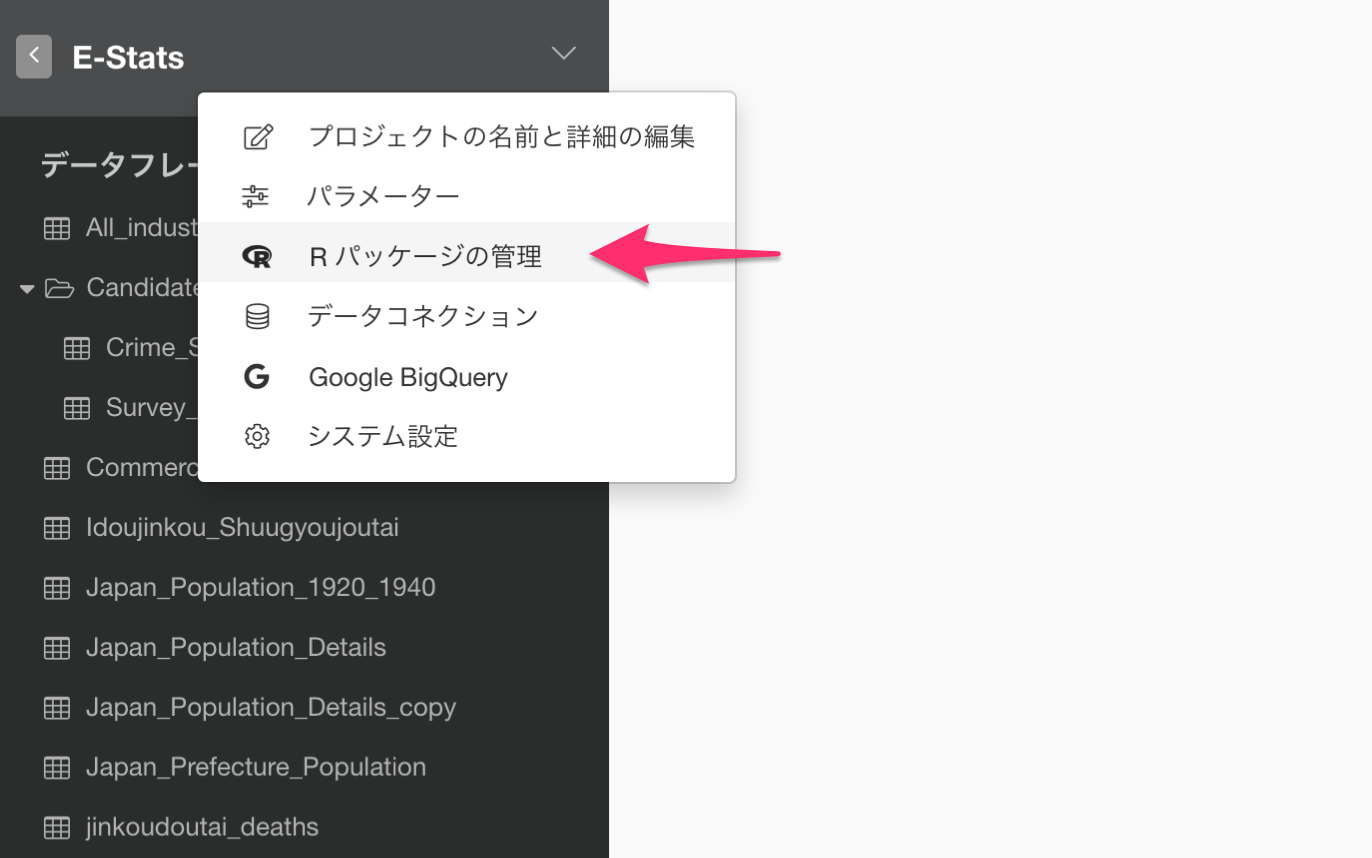
Task: Select jinkoudoutai_deaths data frame
Action: (202, 827)
